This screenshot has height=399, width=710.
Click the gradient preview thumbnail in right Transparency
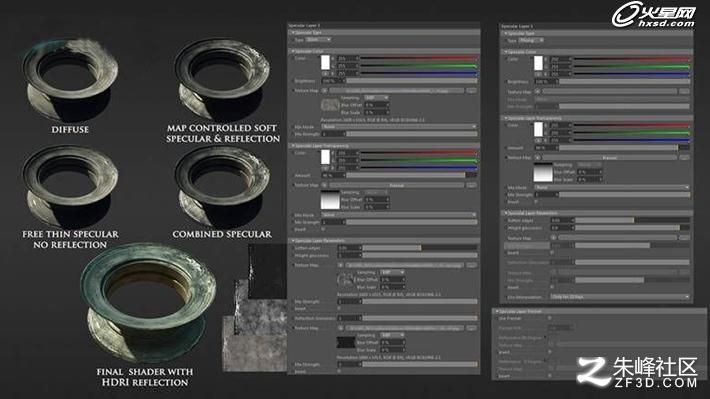[543, 172]
